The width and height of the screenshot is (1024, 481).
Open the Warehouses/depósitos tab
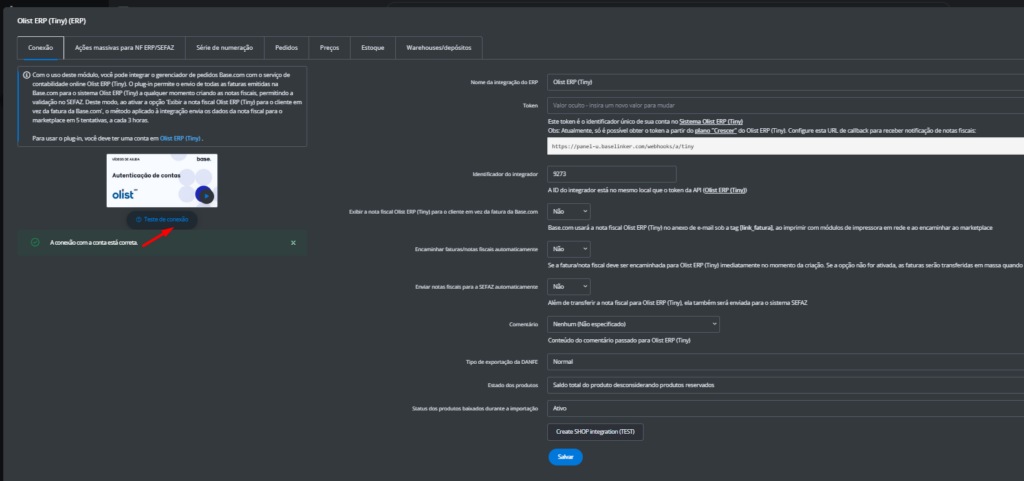(x=439, y=48)
